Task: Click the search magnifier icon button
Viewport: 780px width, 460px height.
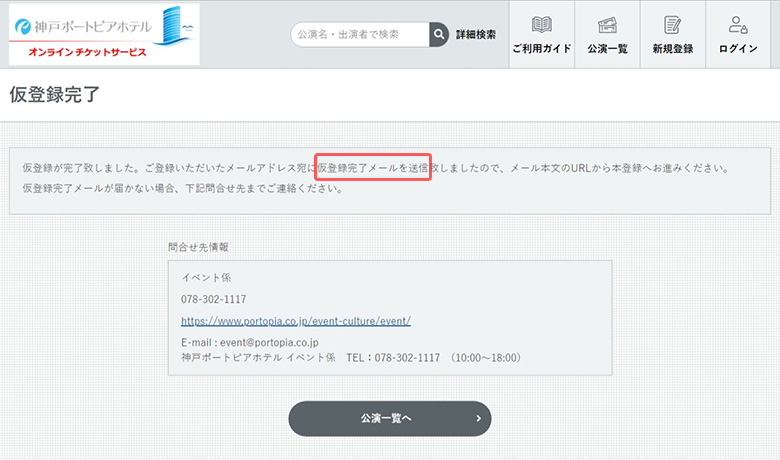Action: [439, 34]
